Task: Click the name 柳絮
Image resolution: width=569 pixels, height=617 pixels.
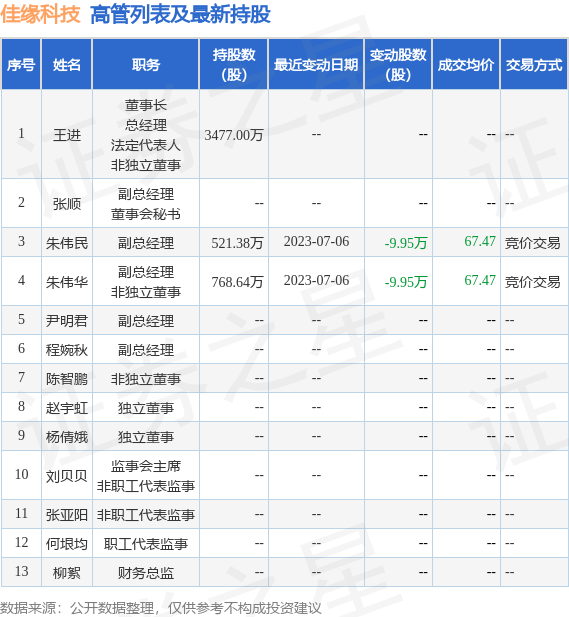Action: tap(67, 573)
